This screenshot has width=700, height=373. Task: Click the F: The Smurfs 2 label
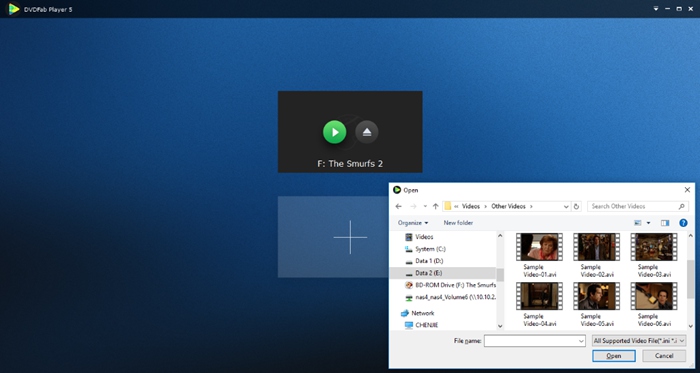click(x=350, y=164)
